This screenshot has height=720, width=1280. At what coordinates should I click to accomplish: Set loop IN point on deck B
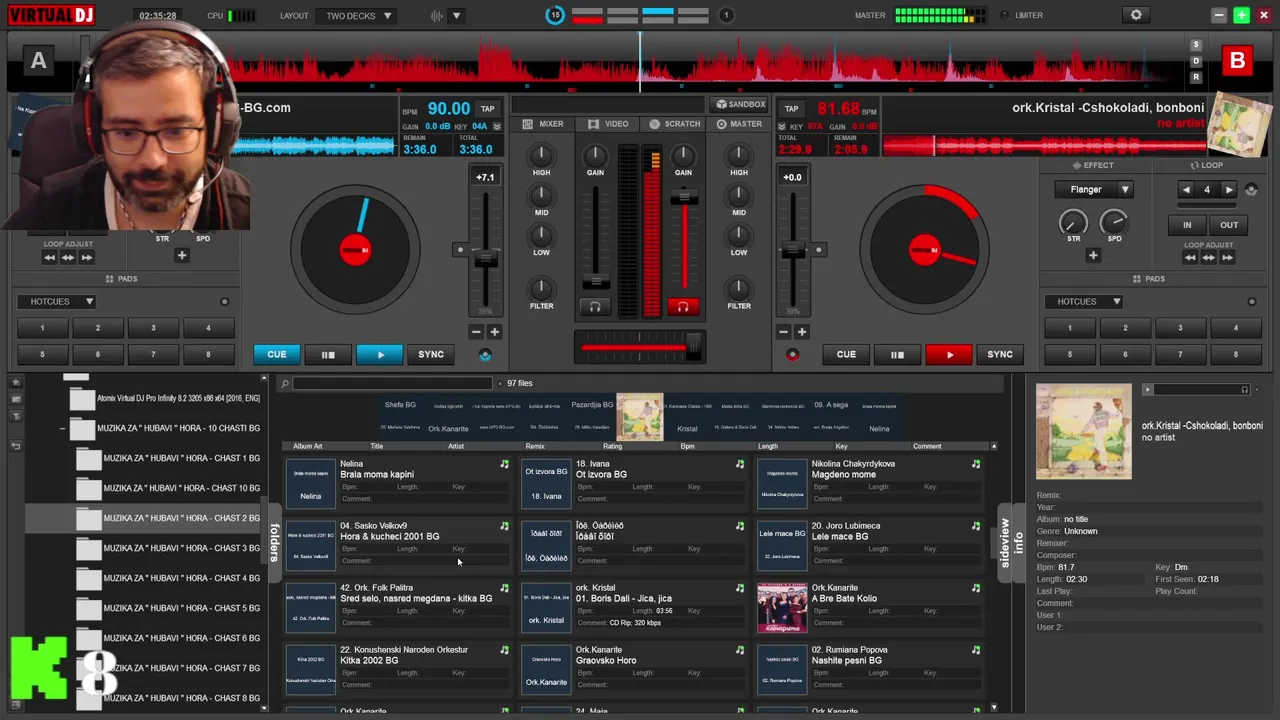tap(1187, 225)
